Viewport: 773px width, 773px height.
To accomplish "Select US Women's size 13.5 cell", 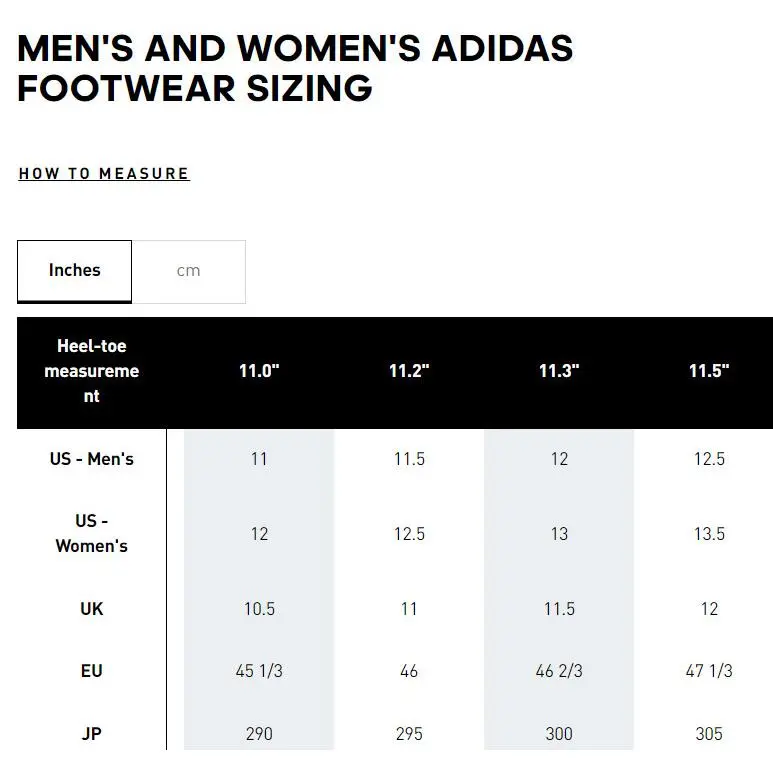I will (x=709, y=534).
